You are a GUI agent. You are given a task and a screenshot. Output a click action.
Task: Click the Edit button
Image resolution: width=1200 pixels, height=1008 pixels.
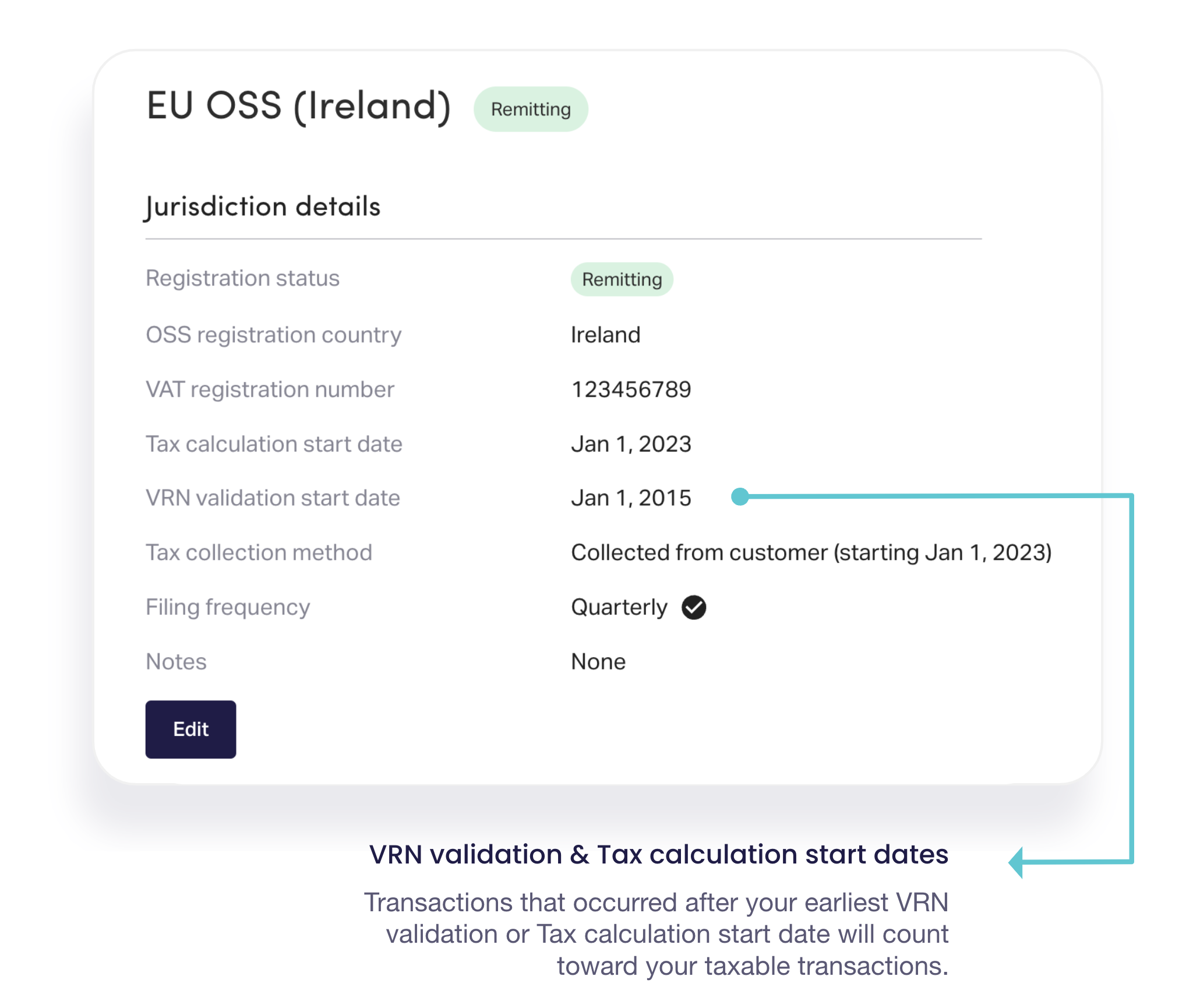190,729
